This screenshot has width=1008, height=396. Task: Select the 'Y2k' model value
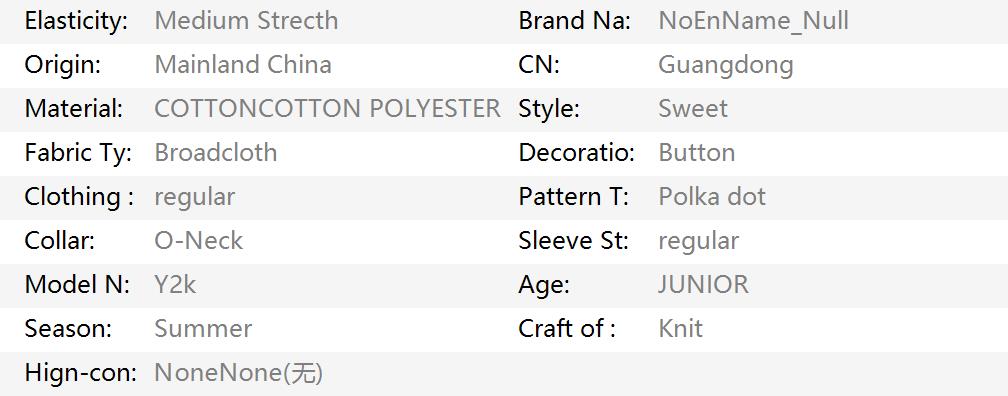(x=176, y=285)
